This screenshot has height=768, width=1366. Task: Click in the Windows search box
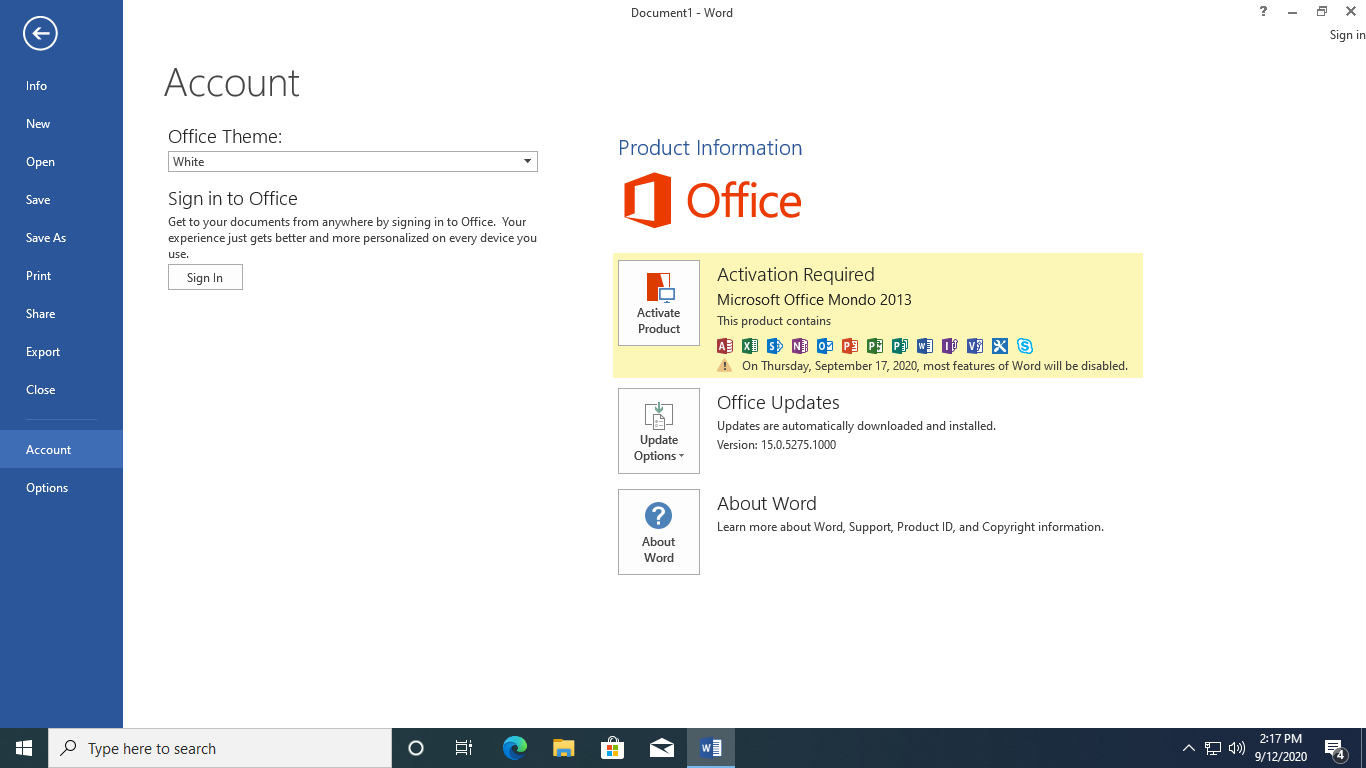[220, 748]
